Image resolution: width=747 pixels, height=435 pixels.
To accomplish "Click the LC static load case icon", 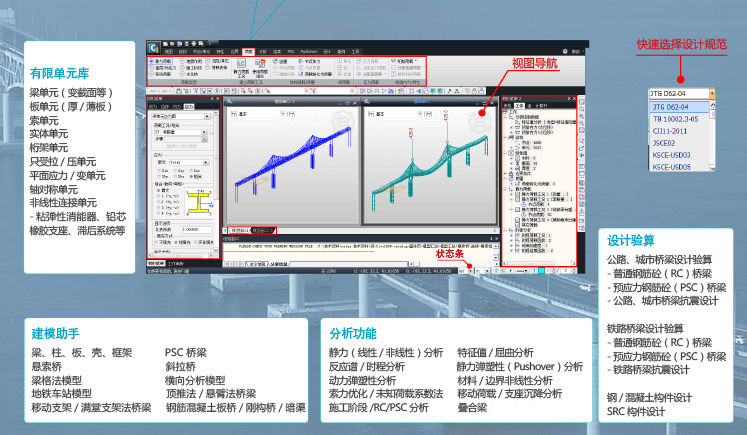I will [241, 64].
